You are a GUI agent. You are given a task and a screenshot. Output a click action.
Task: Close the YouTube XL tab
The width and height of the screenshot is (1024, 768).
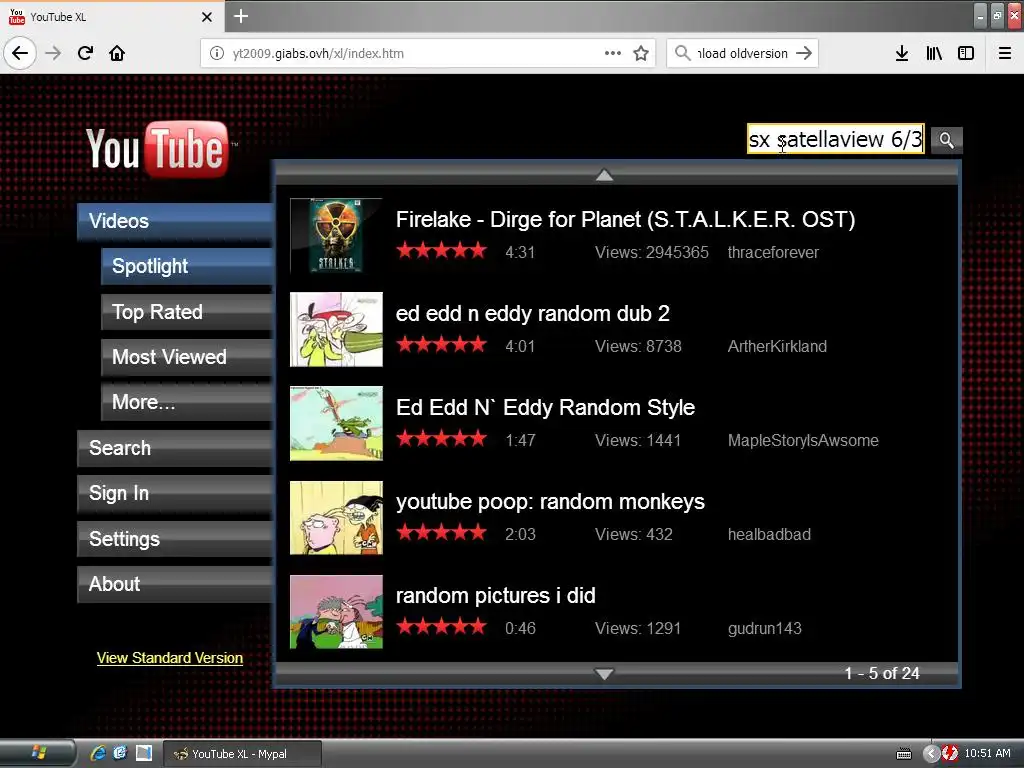click(x=207, y=17)
